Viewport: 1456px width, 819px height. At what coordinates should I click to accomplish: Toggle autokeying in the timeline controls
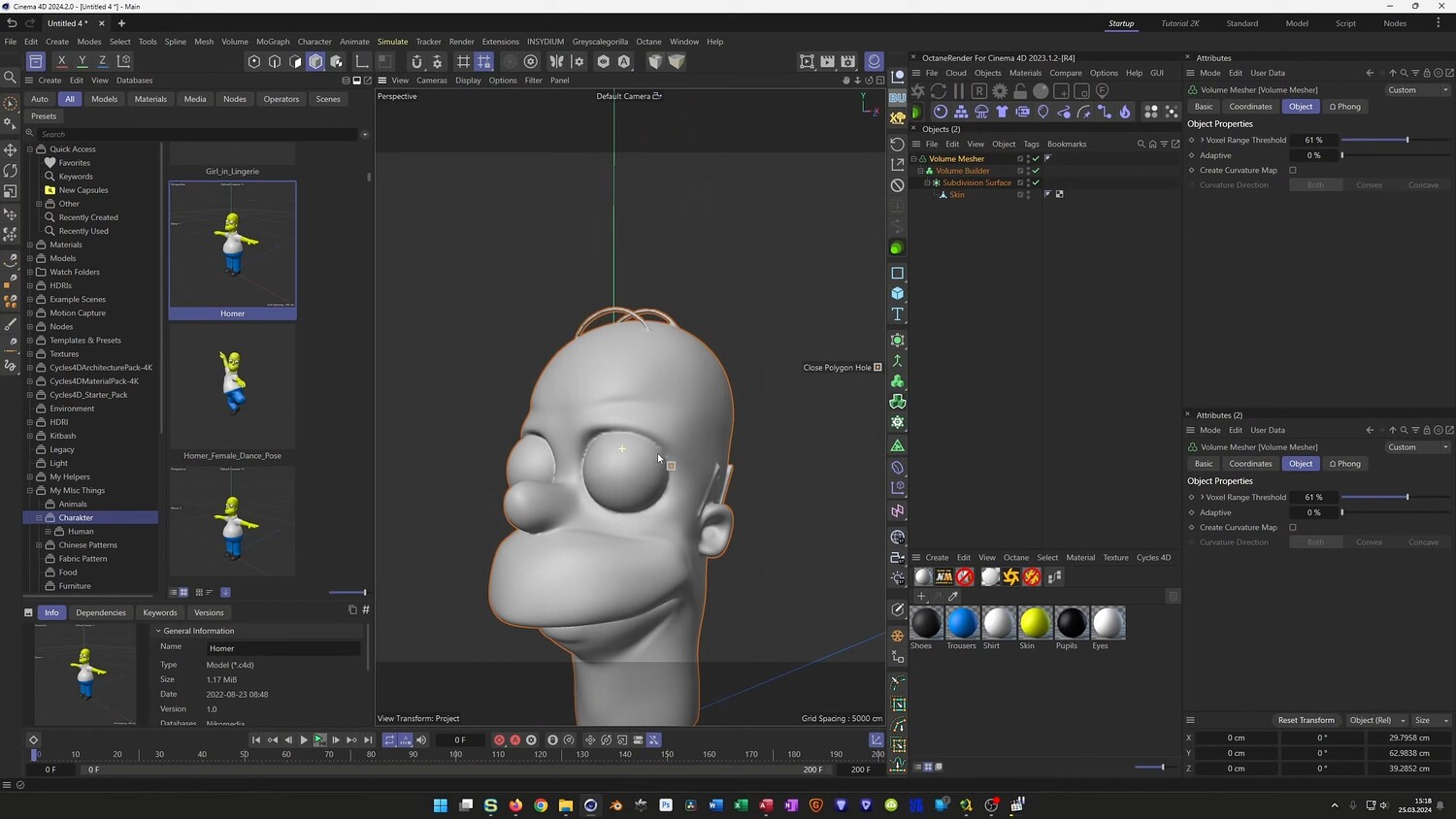515,739
